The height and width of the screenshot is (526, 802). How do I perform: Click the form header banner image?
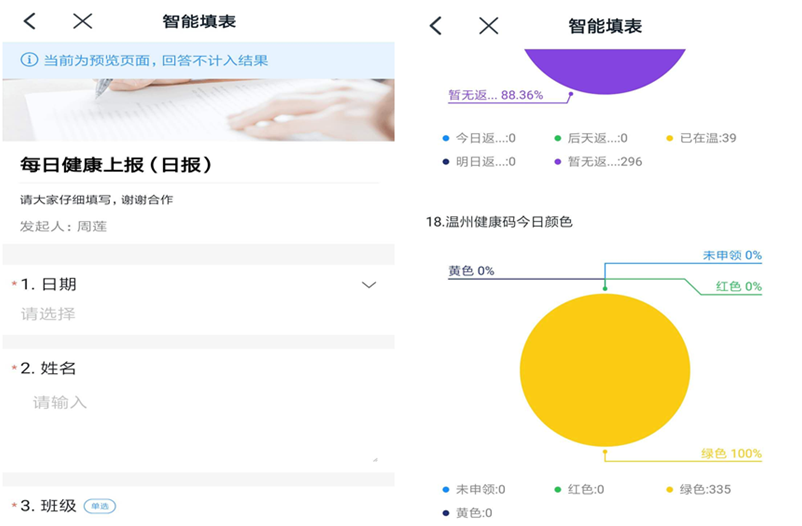click(x=198, y=109)
